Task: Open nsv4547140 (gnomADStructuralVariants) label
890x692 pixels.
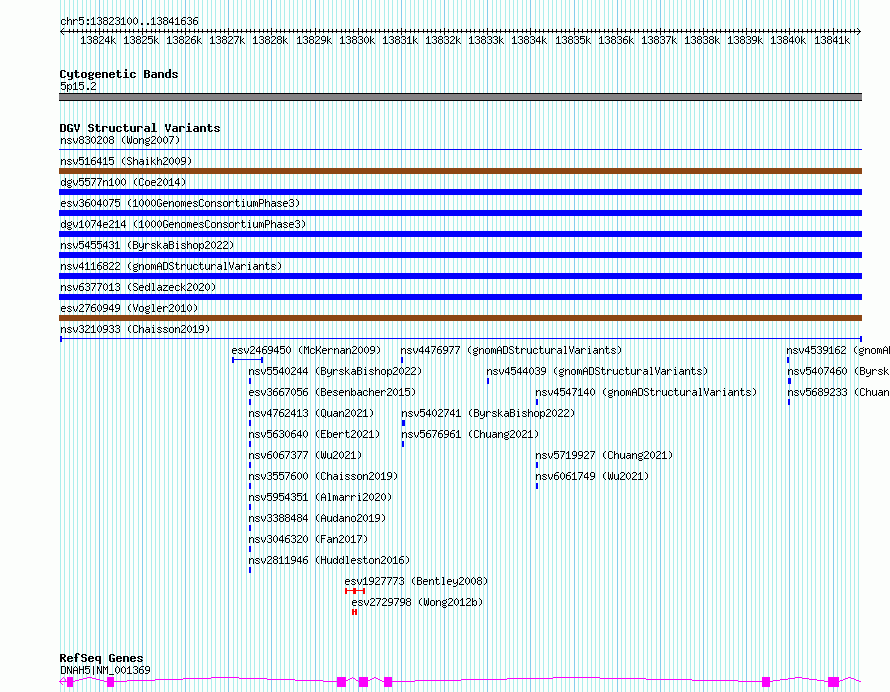Action: pos(646,392)
